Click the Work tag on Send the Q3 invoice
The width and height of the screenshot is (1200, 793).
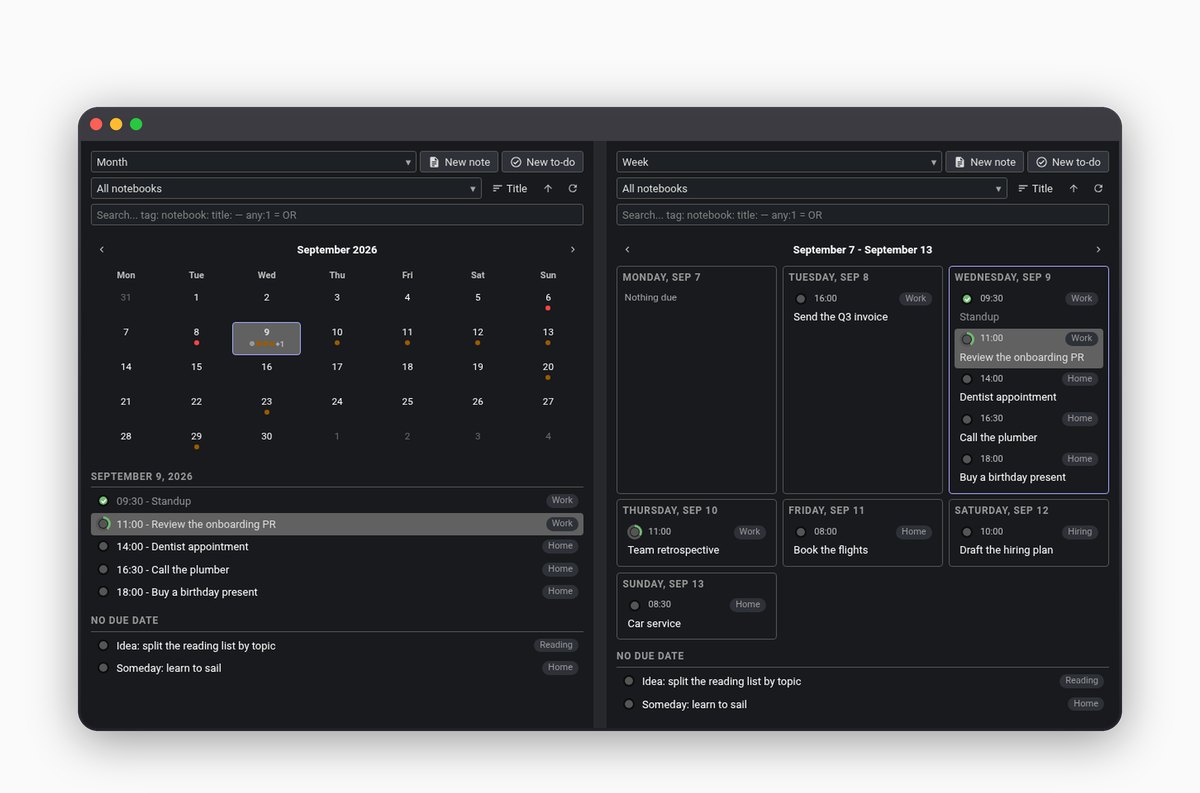click(x=915, y=298)
